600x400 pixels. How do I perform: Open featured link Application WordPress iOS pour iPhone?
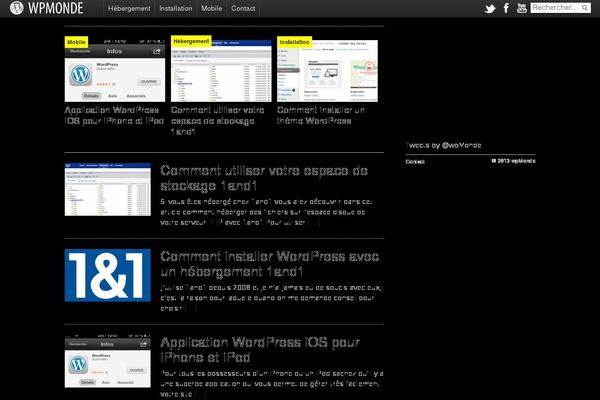[114, 116]
